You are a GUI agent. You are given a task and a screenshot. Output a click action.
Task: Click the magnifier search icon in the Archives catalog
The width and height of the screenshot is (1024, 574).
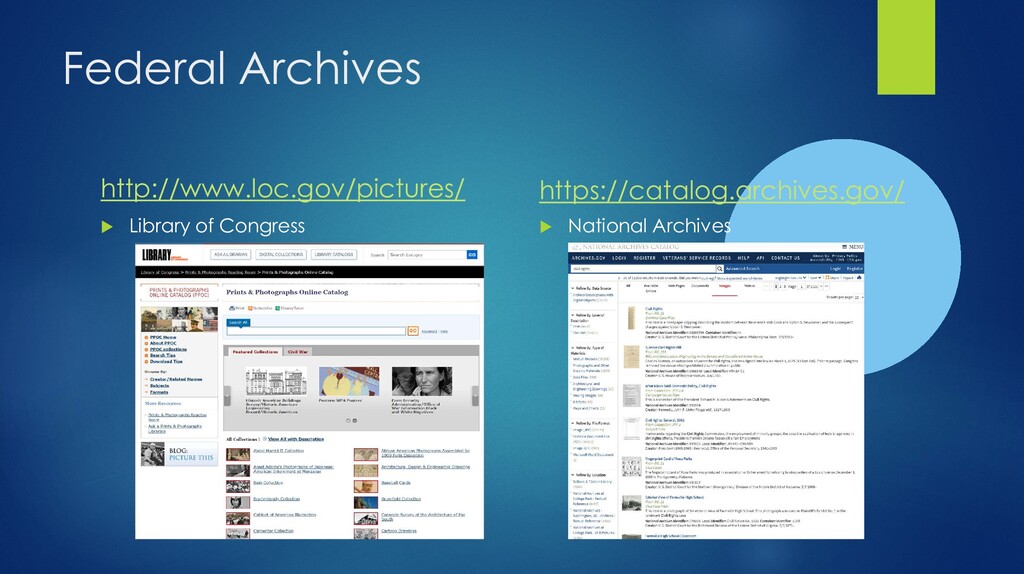tap(720, 268)
